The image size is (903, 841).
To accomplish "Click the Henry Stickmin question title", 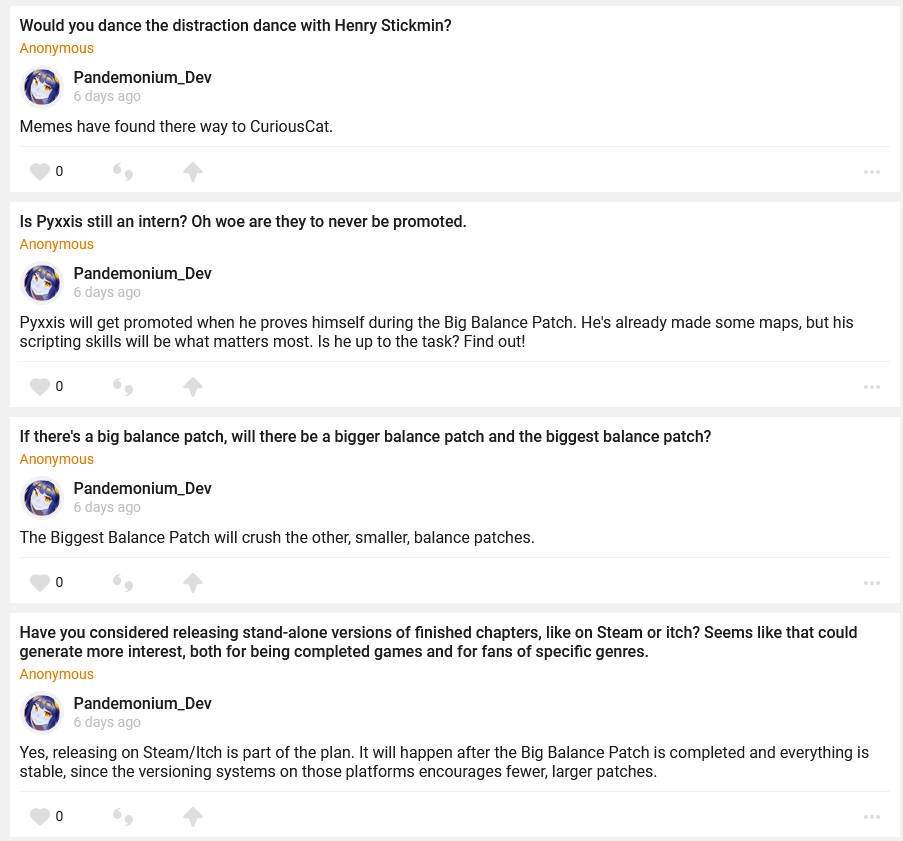I will 236,26.
